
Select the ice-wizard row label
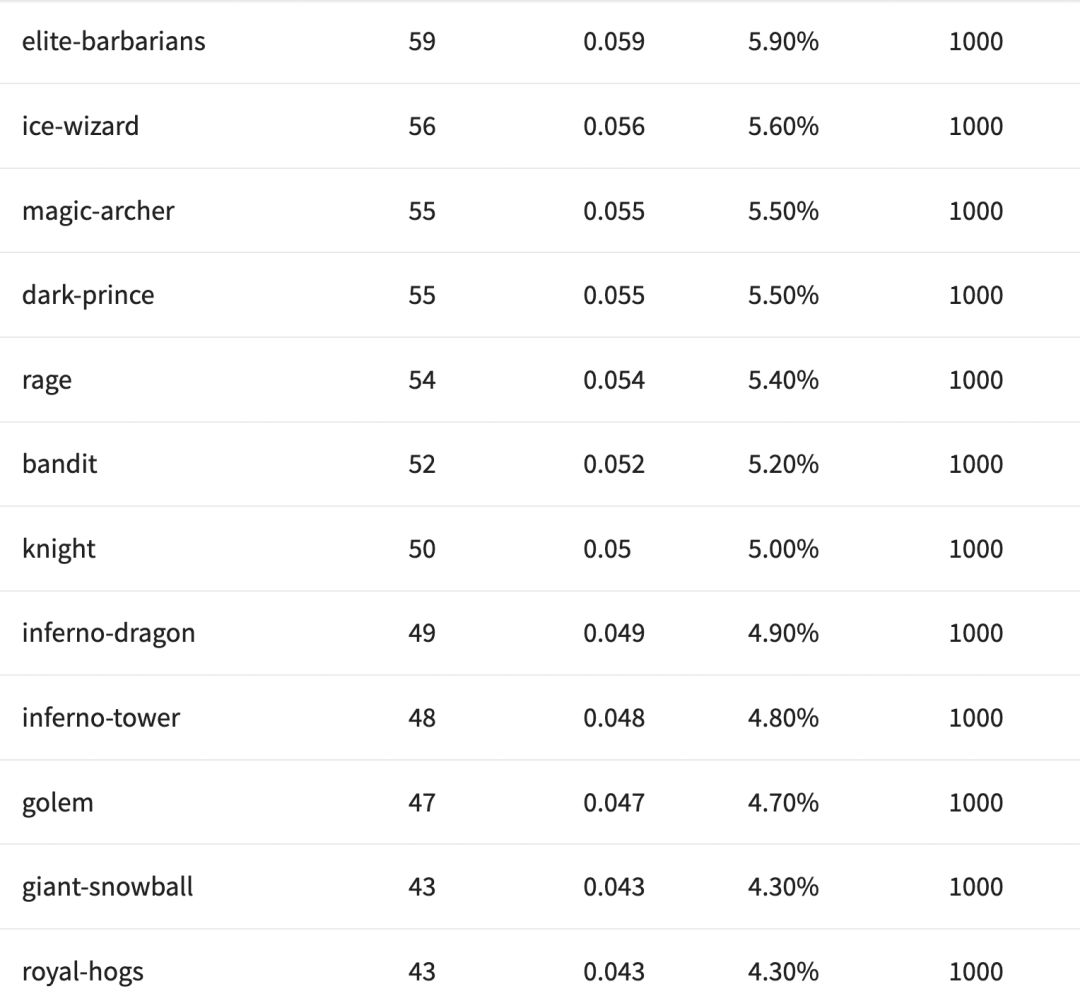point(80,126)
